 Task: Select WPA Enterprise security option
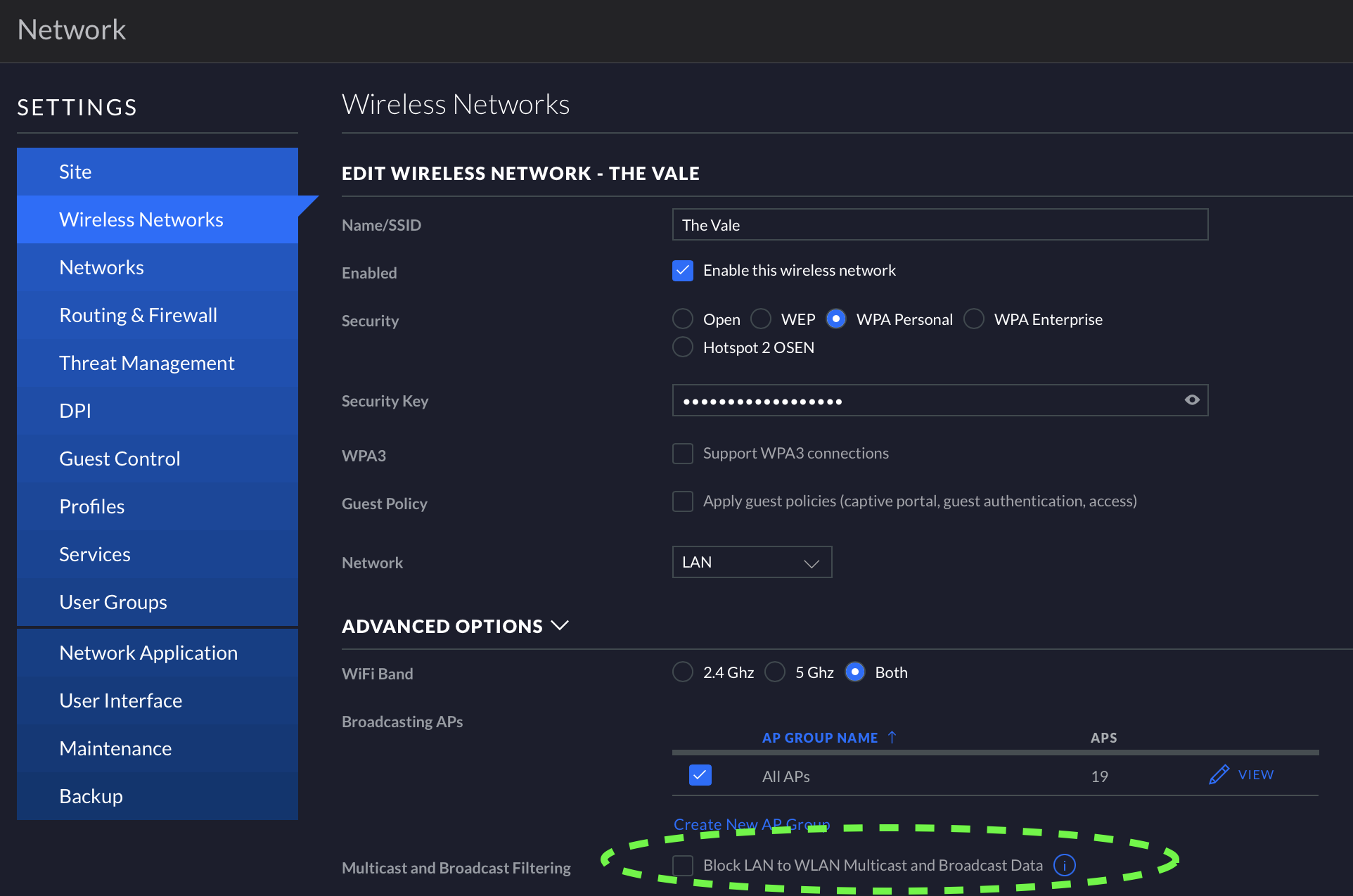point(974,319)
